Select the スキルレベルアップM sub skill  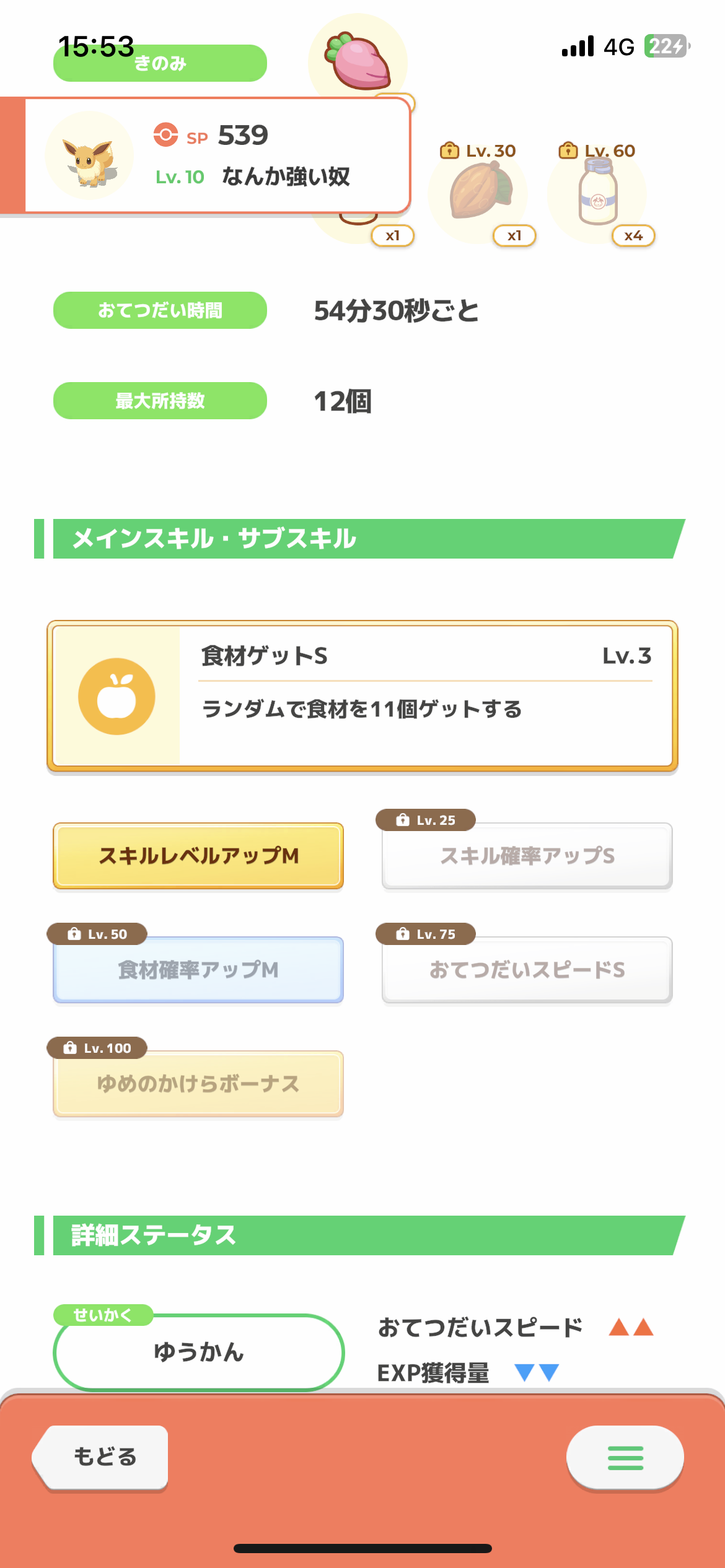(x=198, y=856)
